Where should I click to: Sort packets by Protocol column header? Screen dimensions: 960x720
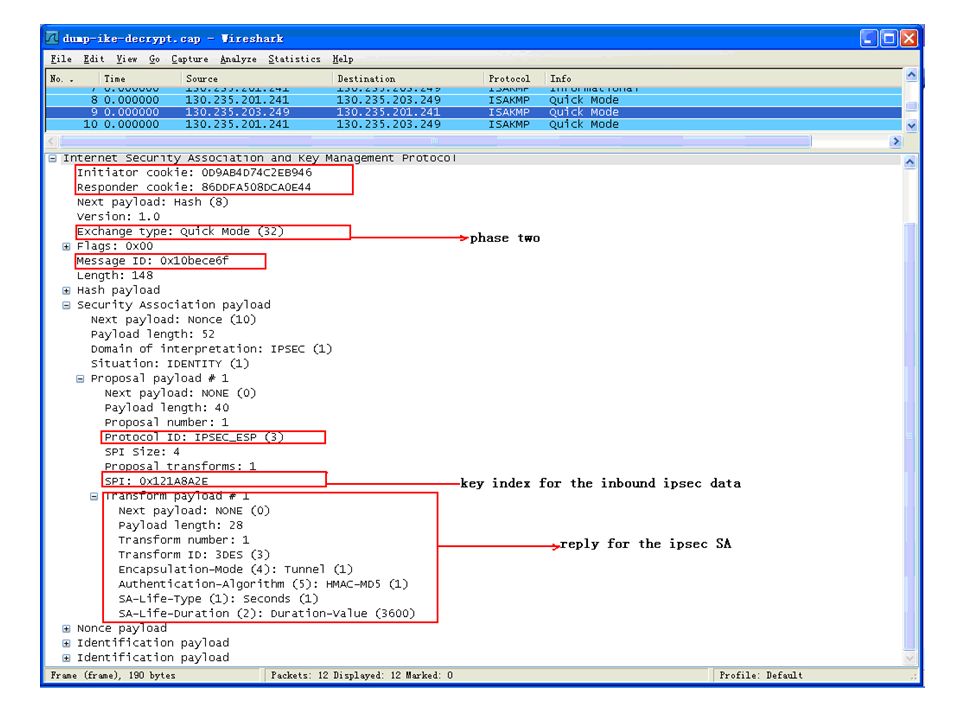pyautogui.click(x=514, y=78)
